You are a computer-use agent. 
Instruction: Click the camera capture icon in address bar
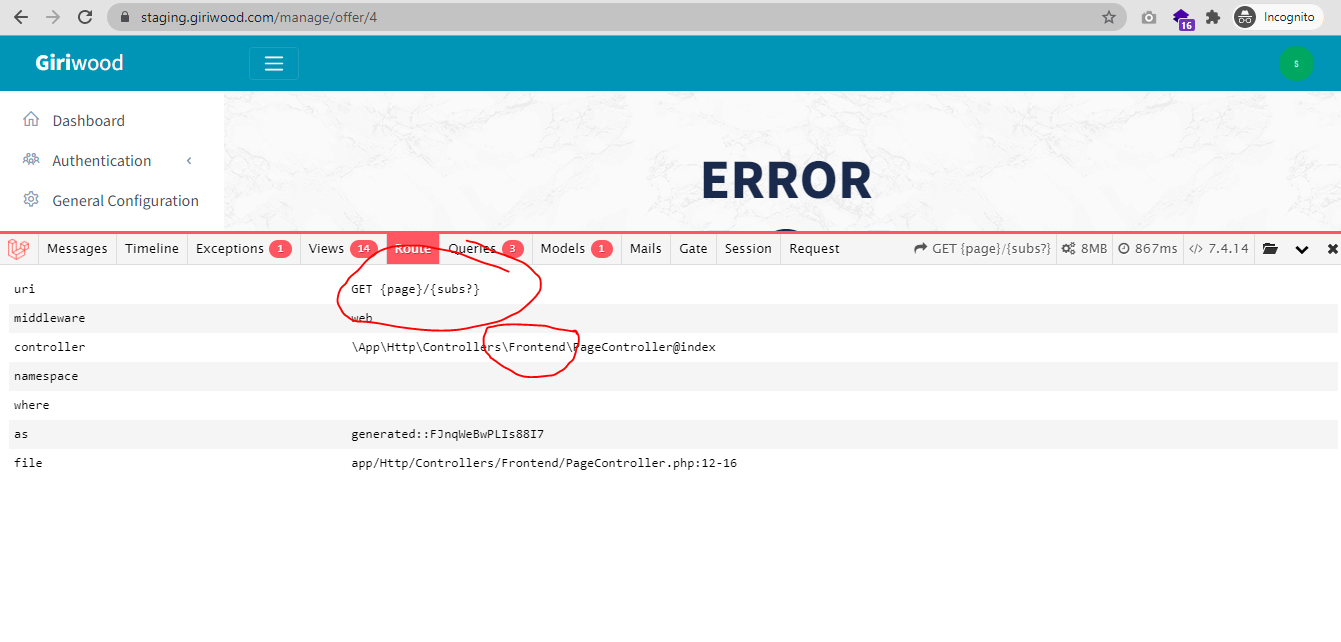coord(1148,16)
